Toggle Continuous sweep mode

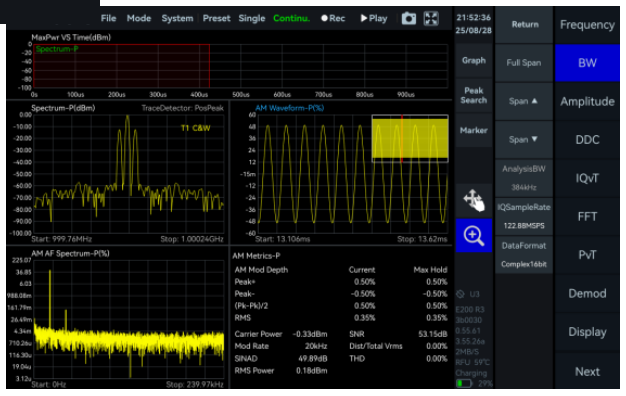tap(291, 18)
